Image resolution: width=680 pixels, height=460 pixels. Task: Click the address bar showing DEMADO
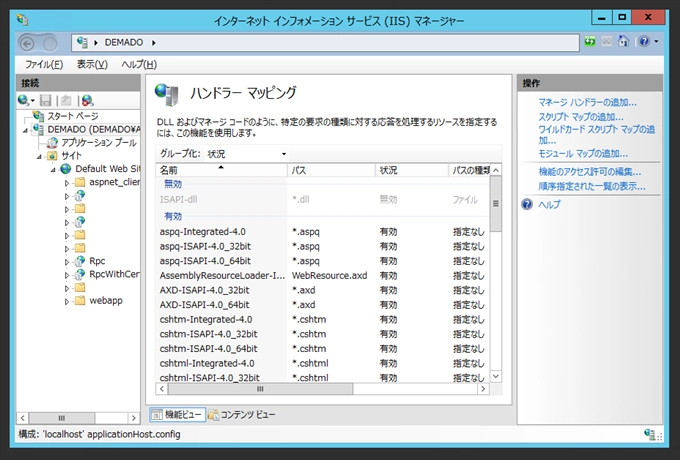click(x=325, y=42)
